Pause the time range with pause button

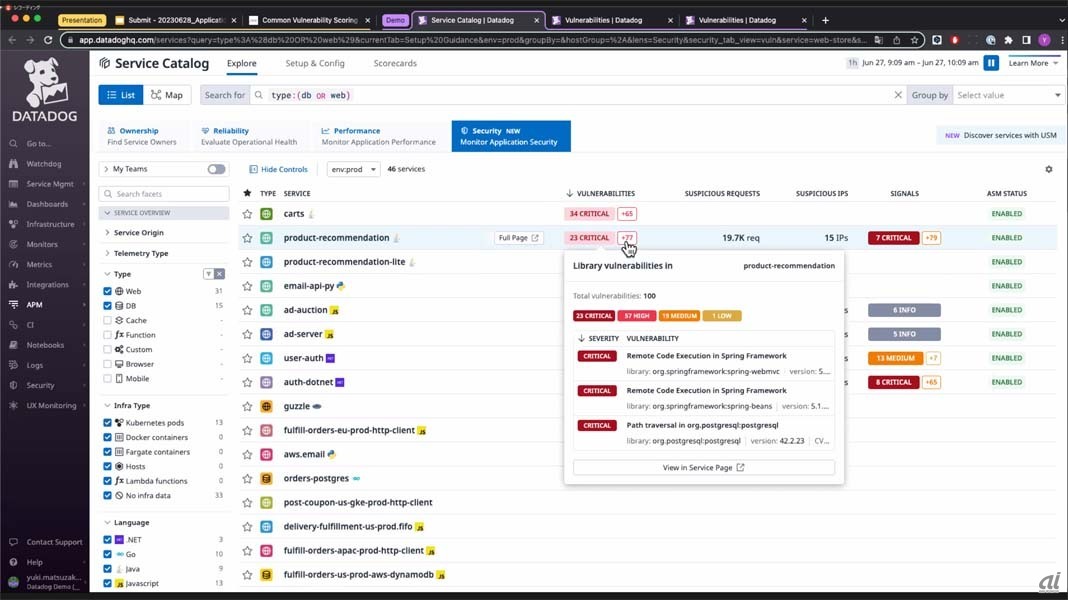(x=991, y=63)
